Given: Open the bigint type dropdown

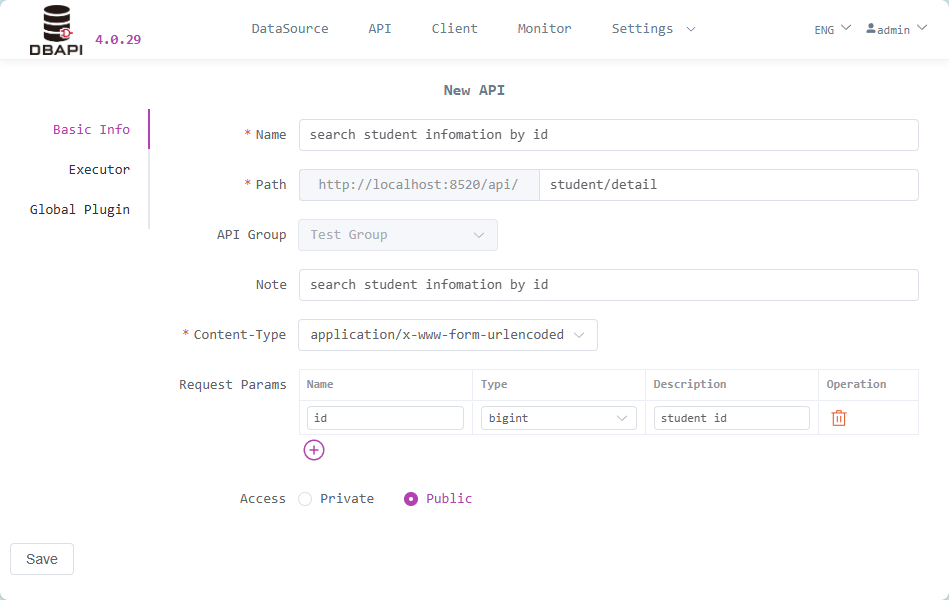Looking at the screenshot, I should coord(558,418).
